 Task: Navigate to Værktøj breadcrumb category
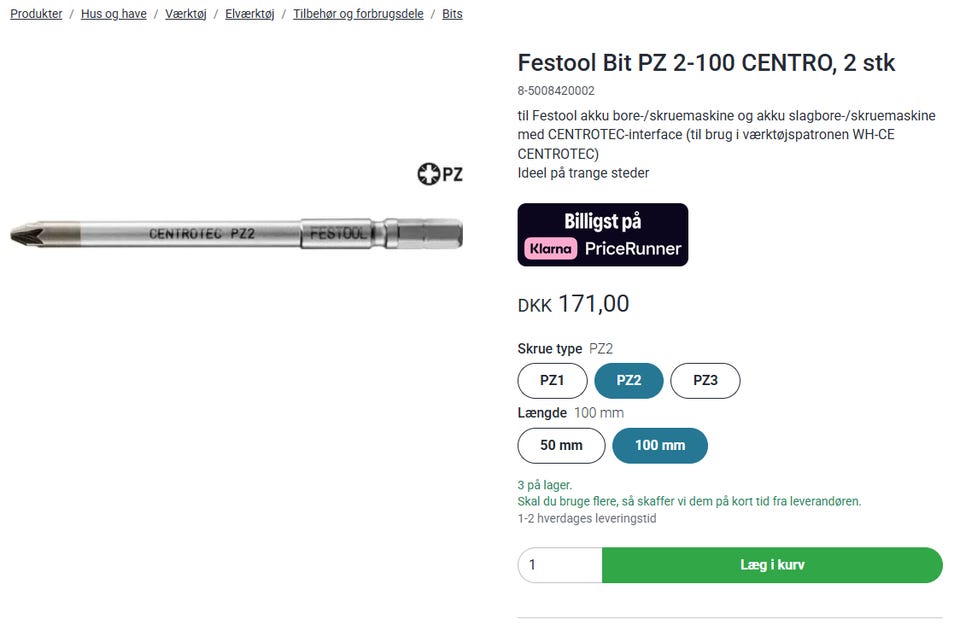point(186,14)
